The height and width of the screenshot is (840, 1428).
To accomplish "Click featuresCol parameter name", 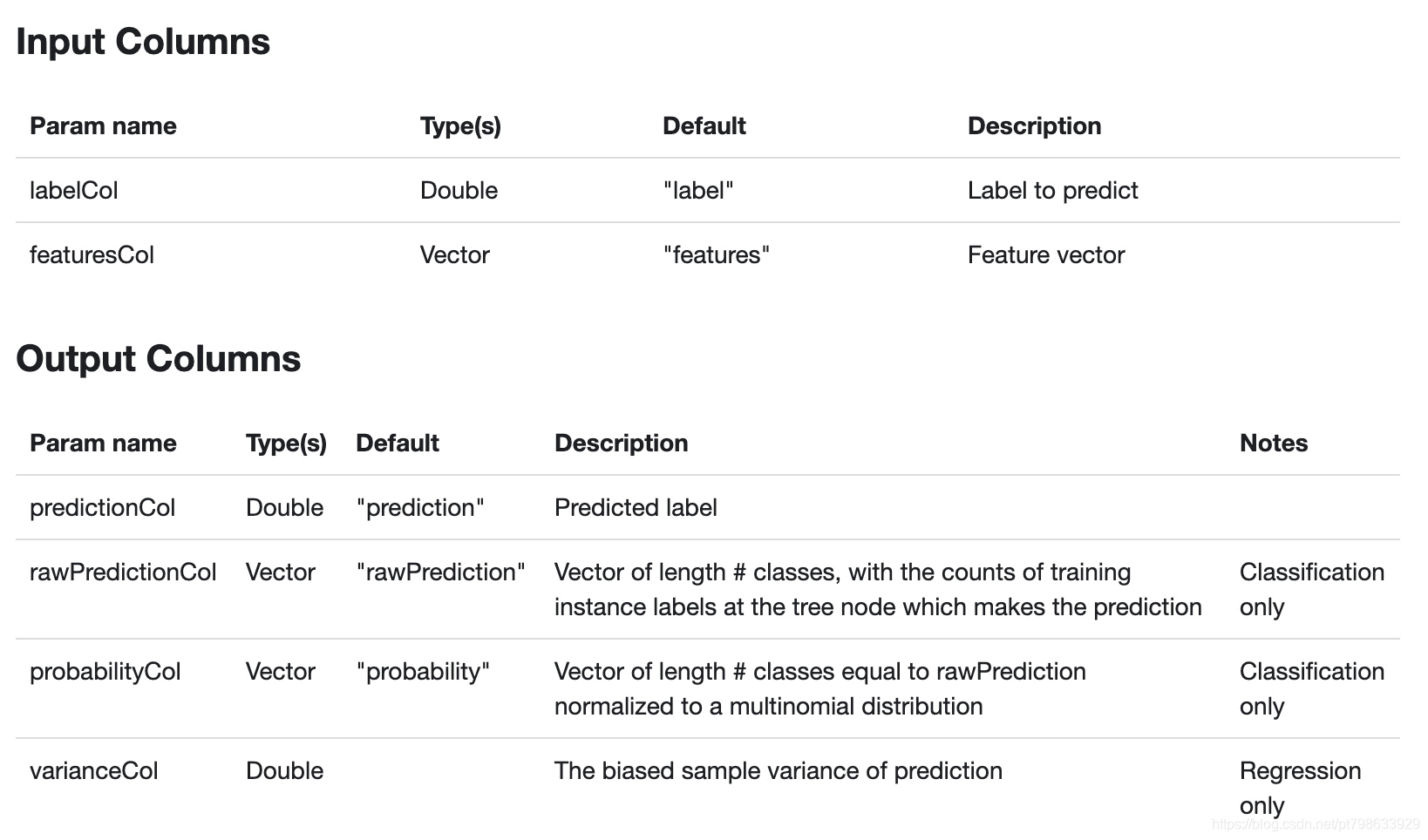I will tap(92, 255).
